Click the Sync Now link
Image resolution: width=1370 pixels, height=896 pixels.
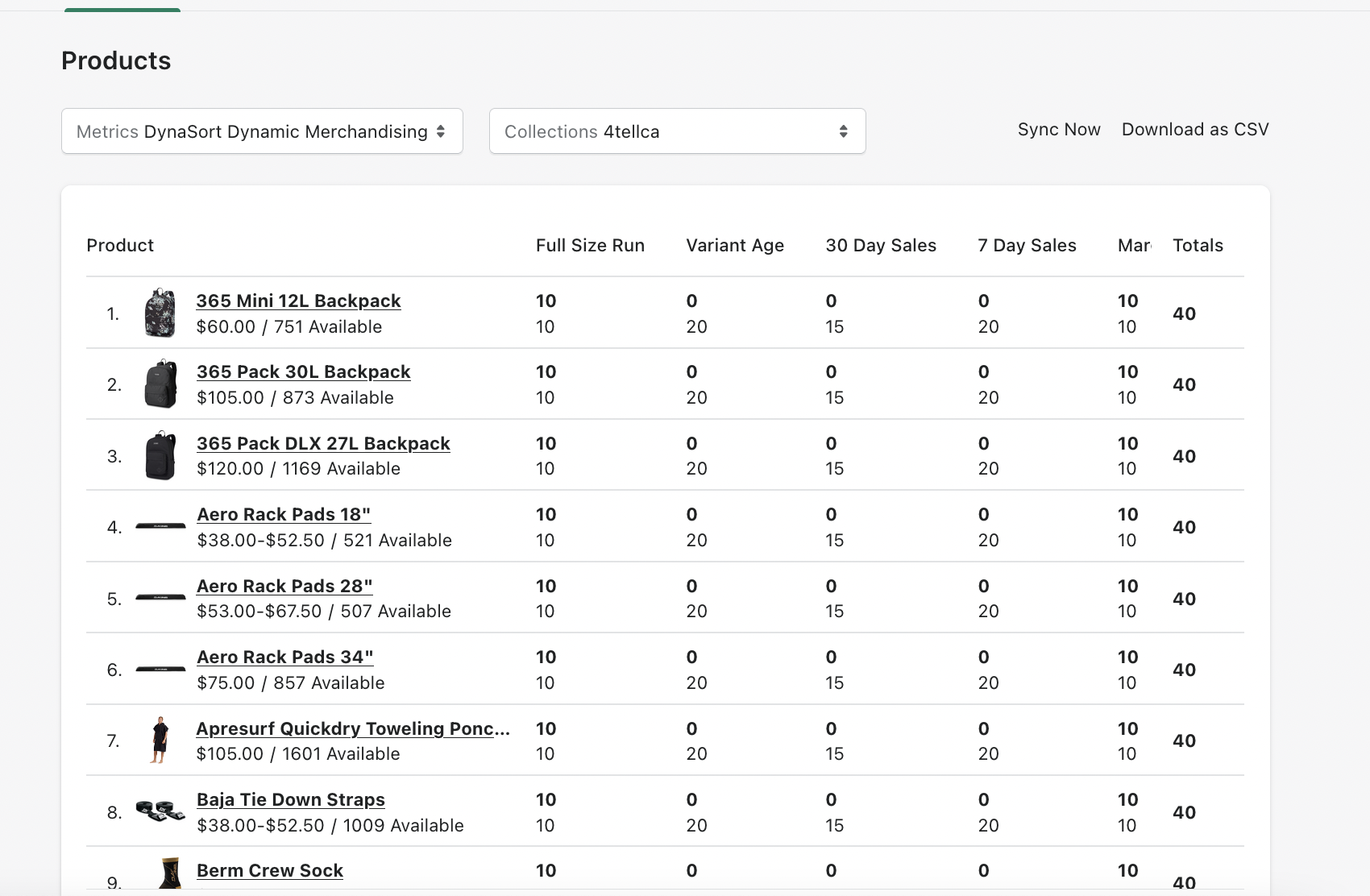(1059, 130)
